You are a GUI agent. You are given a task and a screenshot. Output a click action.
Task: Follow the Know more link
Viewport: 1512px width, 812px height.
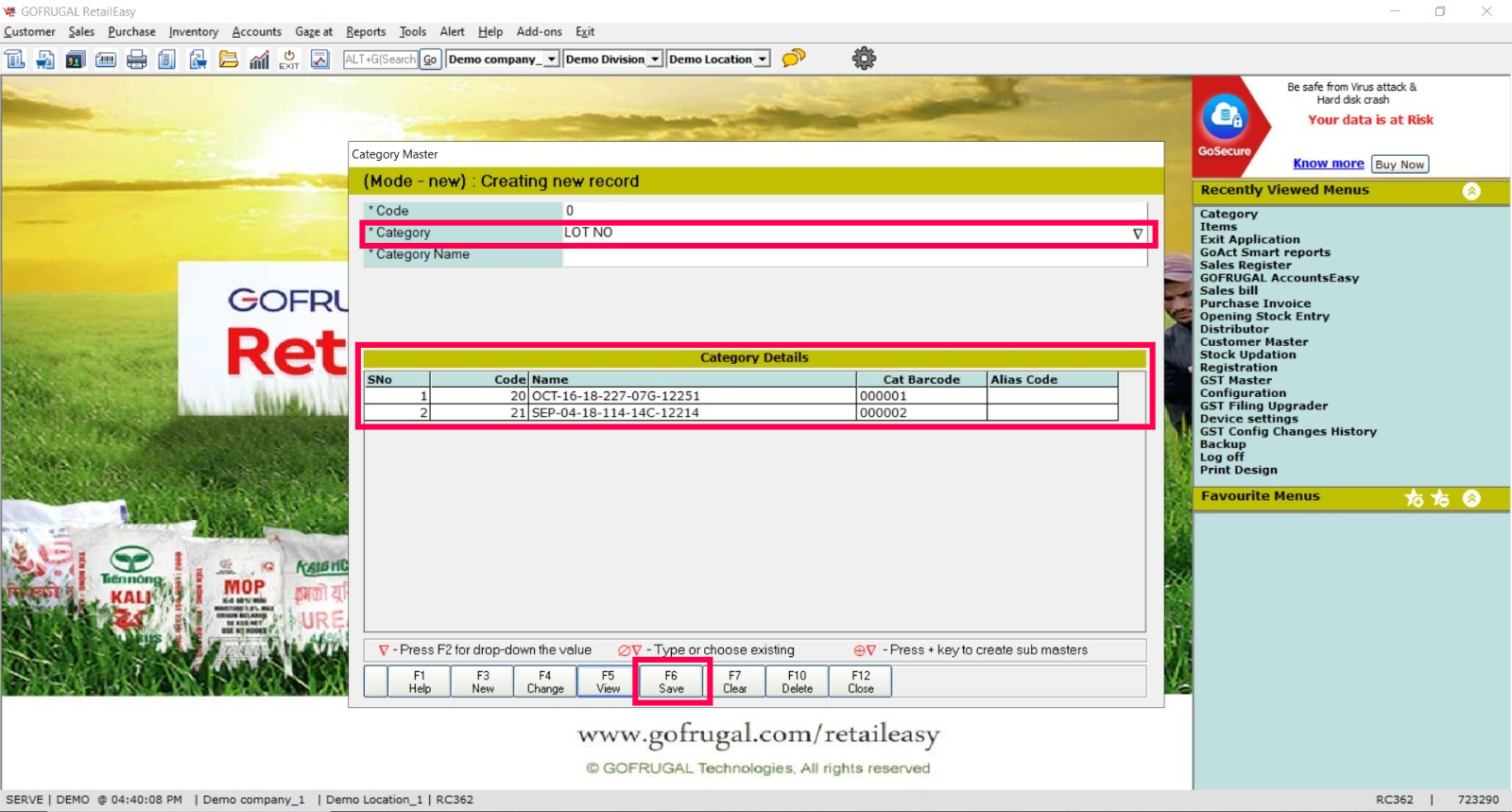(x=1329, y=164)
